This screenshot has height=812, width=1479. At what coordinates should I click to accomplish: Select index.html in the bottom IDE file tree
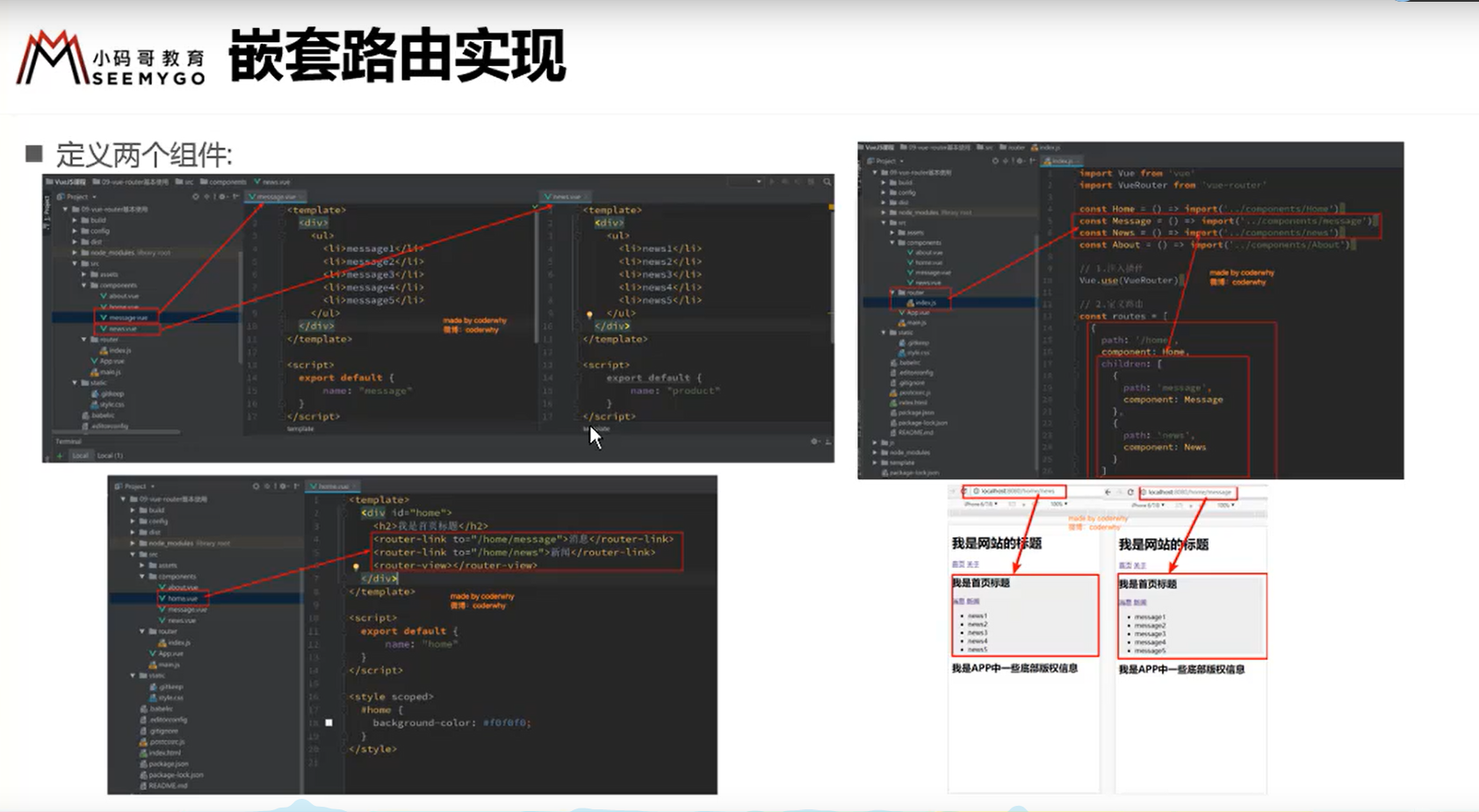[x=161, y=752]
